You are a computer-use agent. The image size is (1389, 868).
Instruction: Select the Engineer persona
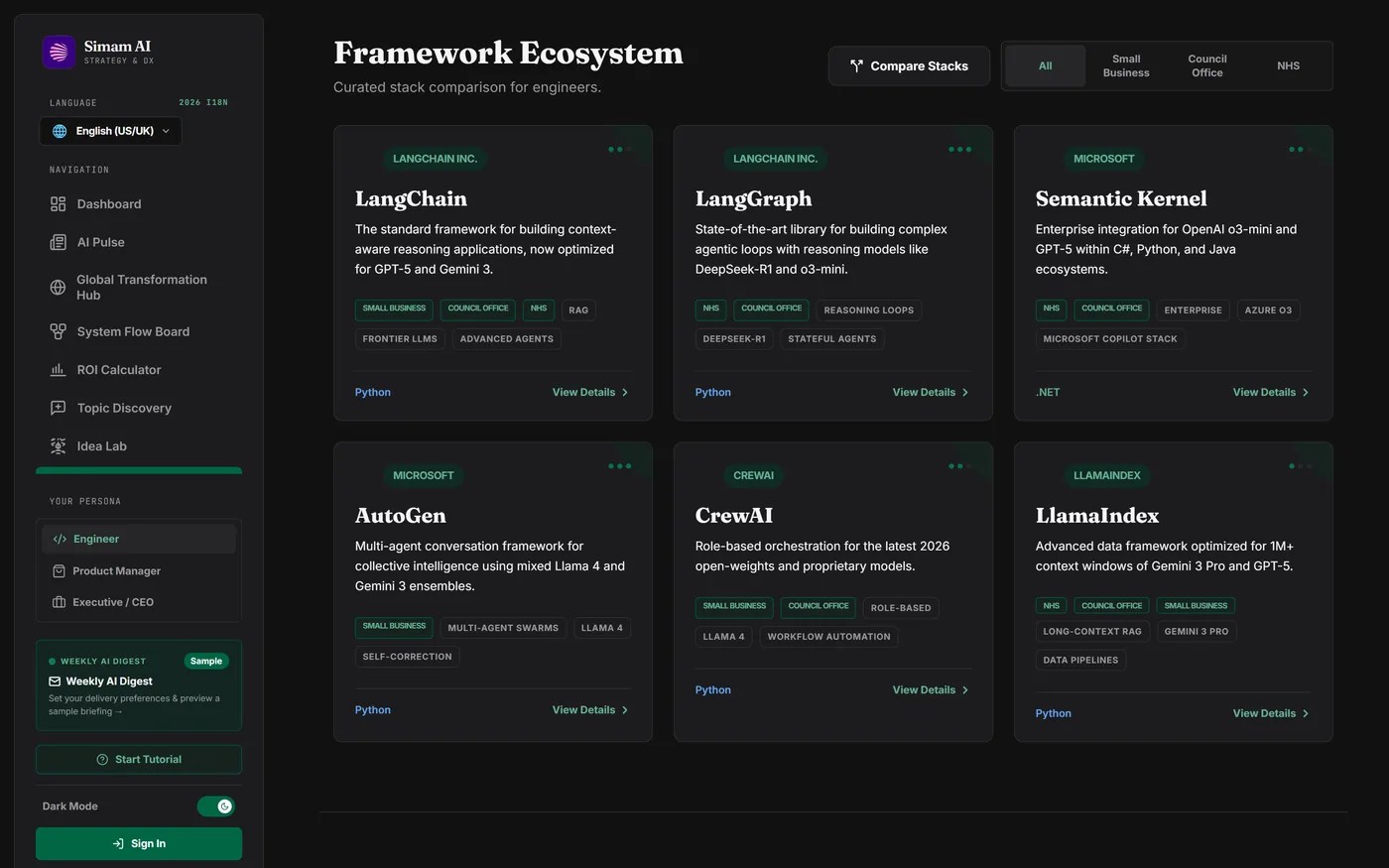(x=139, y=539)
